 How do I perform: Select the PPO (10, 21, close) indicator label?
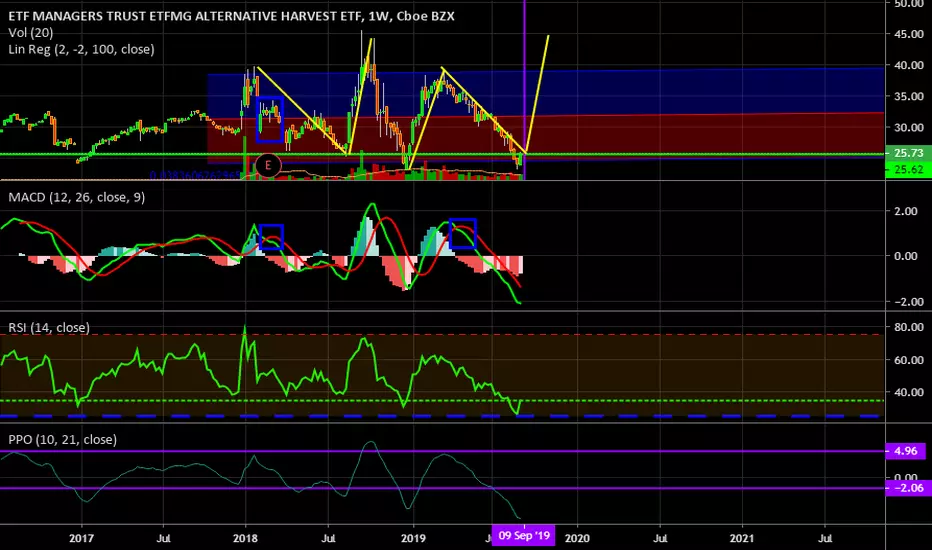[x=62, y=439]
